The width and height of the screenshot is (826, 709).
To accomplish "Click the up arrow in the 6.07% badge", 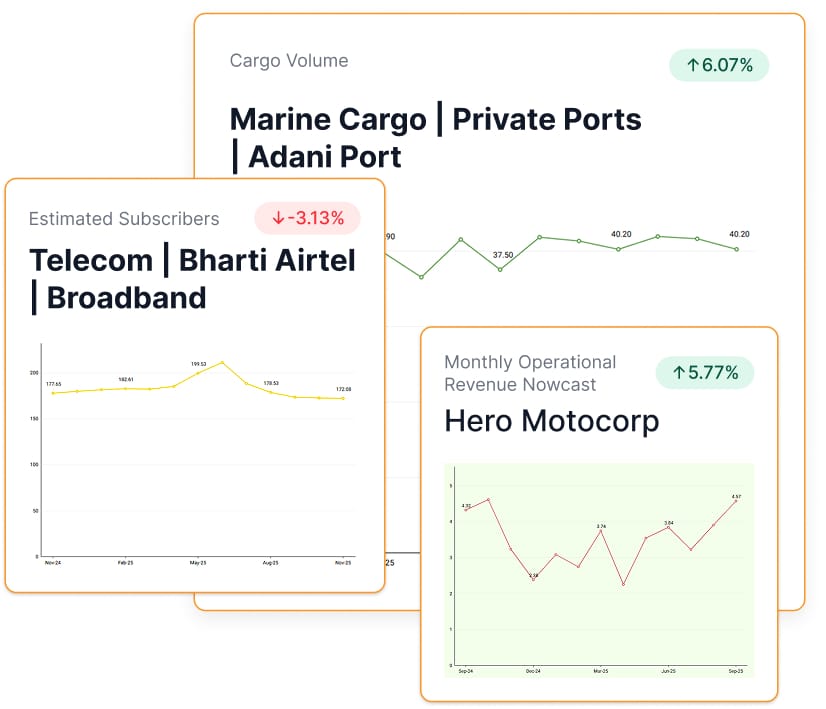I will 692,66.
